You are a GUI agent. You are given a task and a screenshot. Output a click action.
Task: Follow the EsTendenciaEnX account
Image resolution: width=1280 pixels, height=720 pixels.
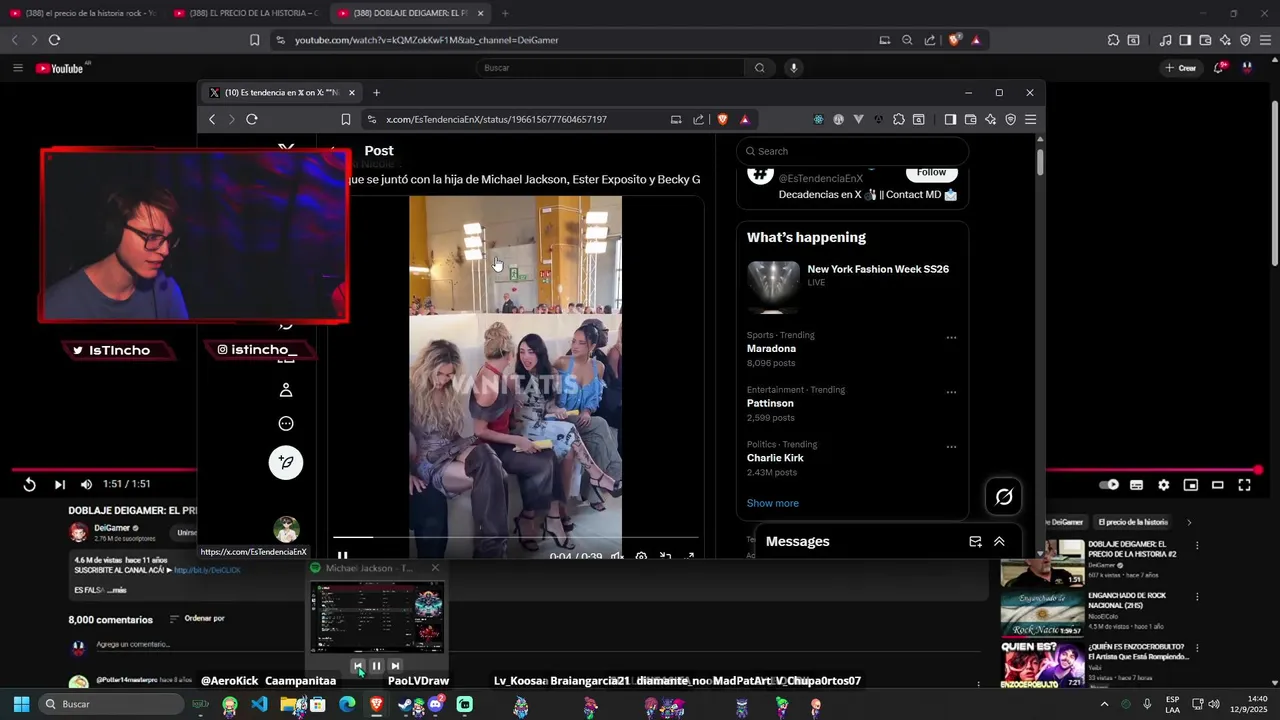[x=931, y=172]
